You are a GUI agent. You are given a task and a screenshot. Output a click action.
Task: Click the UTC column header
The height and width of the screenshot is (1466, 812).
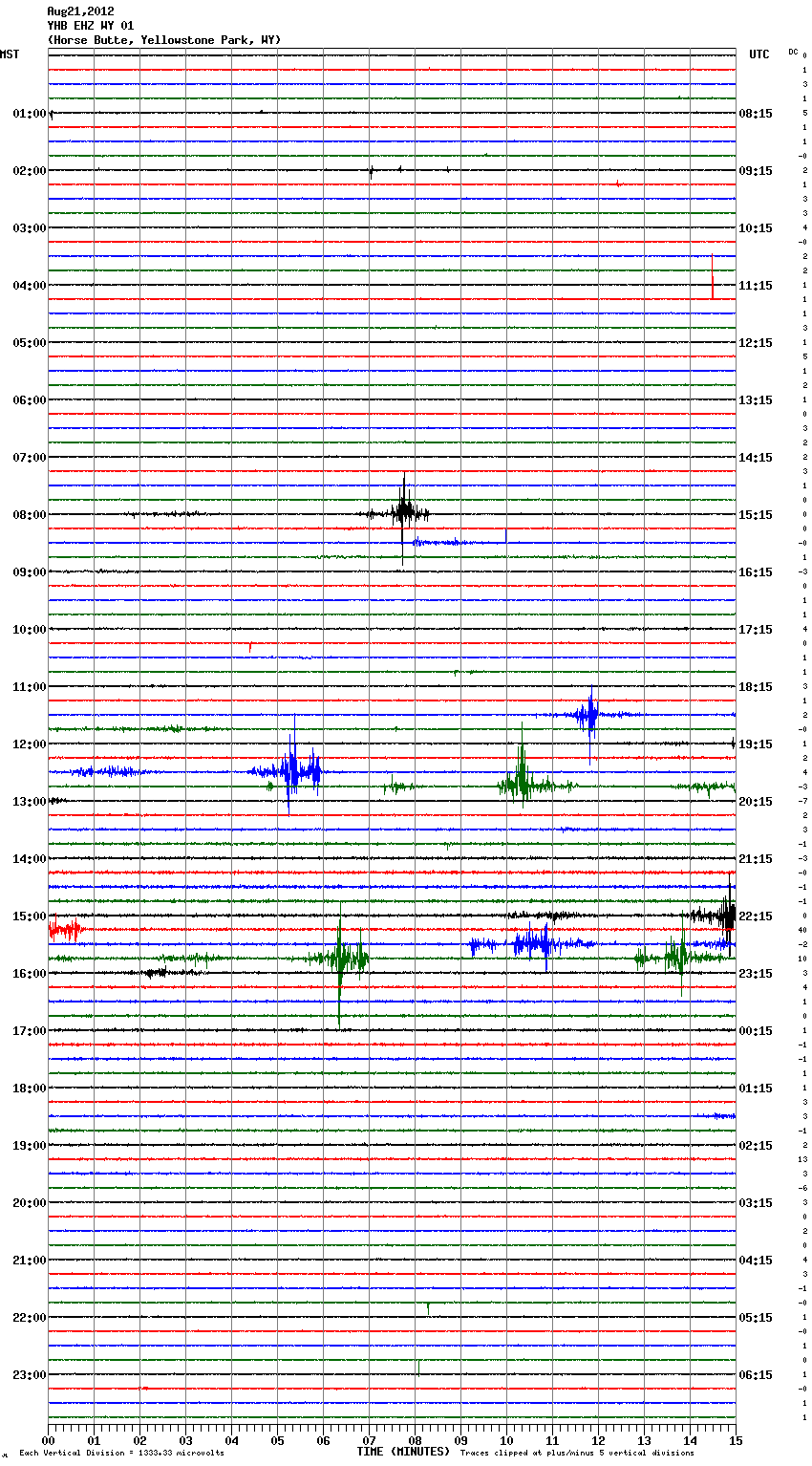[x=759, y=54]
